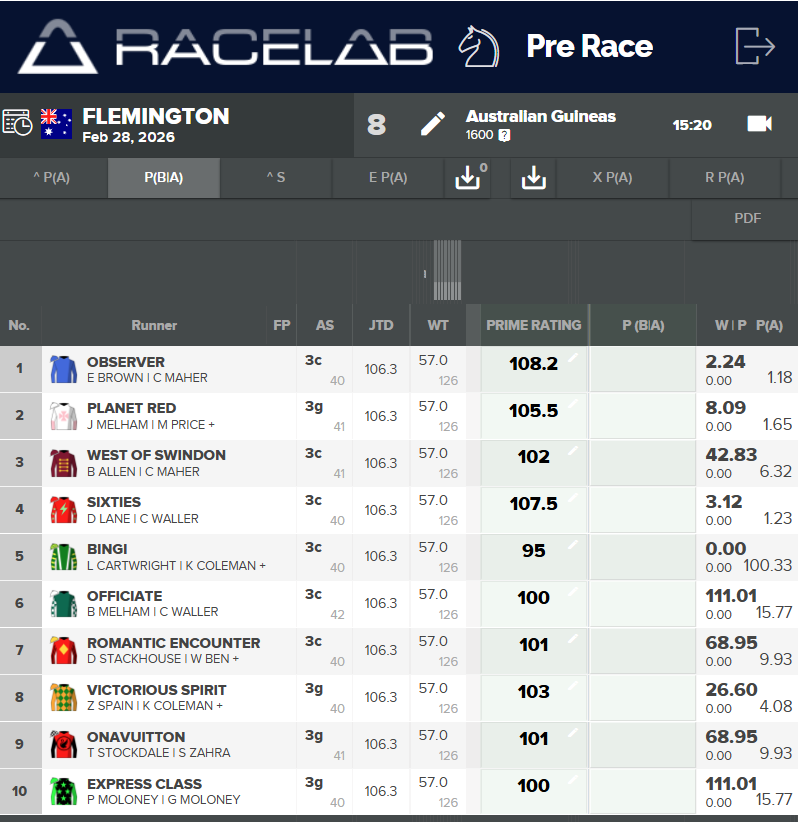Screen dimensions: 798x822
Task: Open the race video camera icon
Action: (x=759, y=124)
